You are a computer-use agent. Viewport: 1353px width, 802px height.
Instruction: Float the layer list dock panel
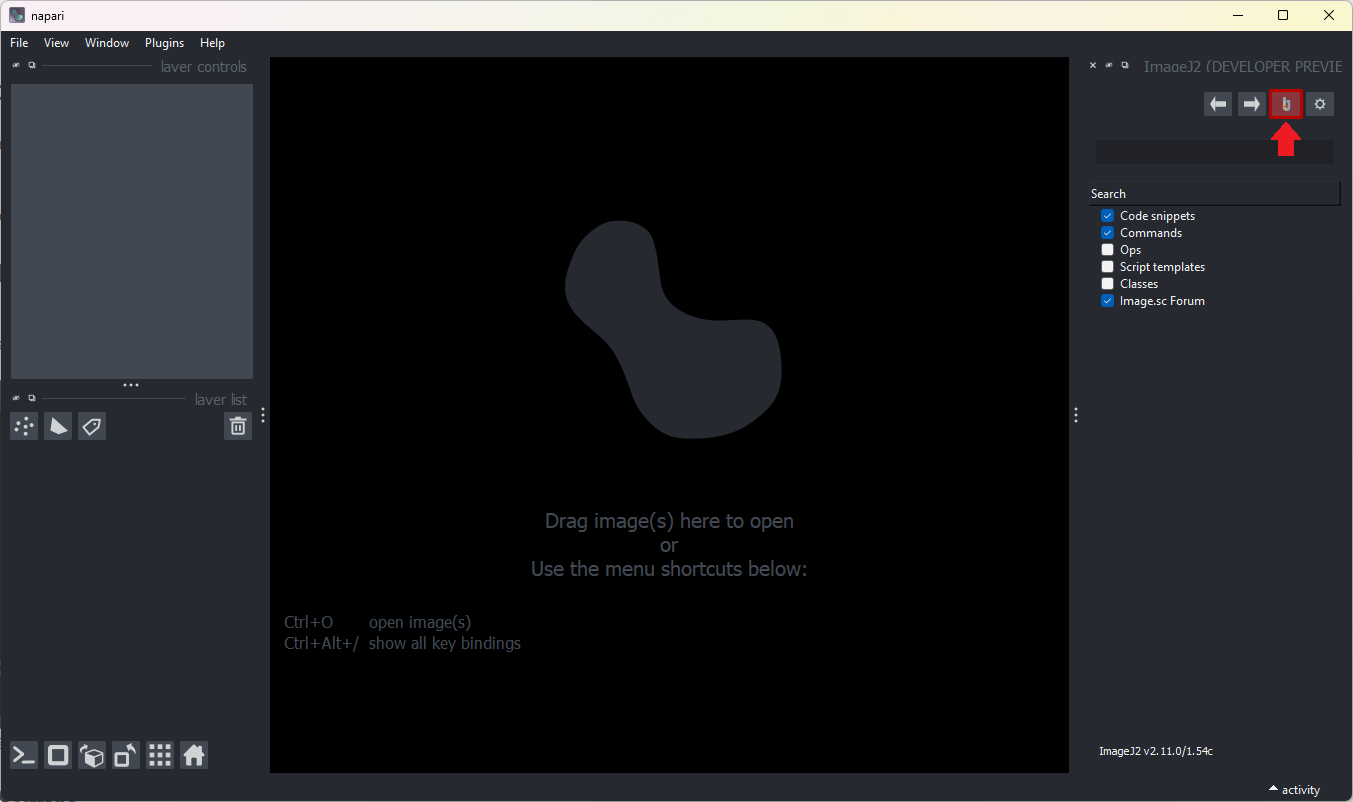click(31, 398)
